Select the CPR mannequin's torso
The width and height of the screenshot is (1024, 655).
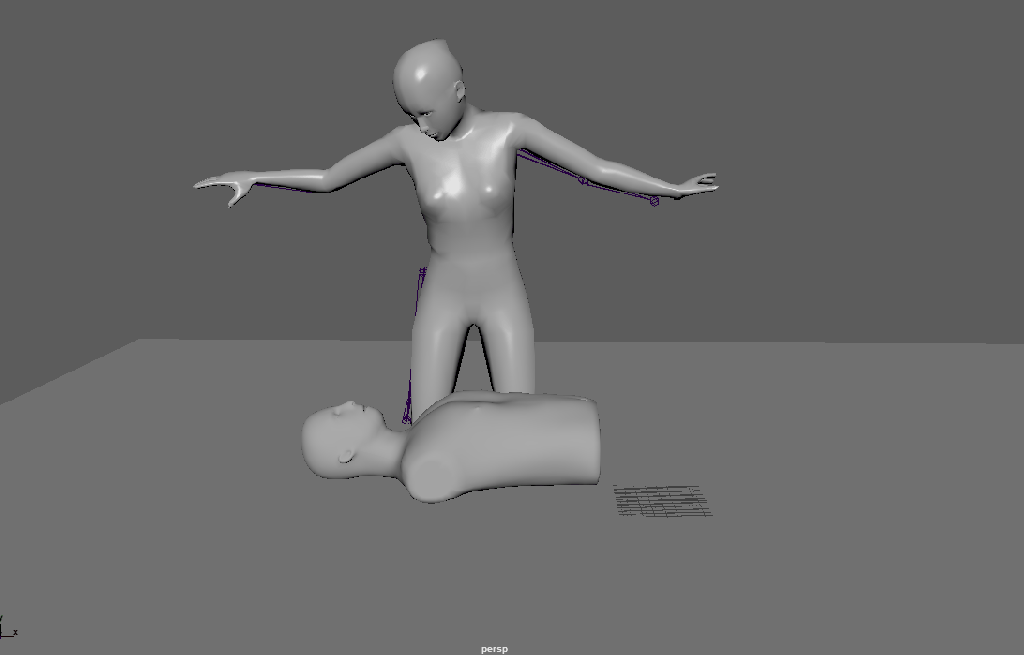[520, 440]
